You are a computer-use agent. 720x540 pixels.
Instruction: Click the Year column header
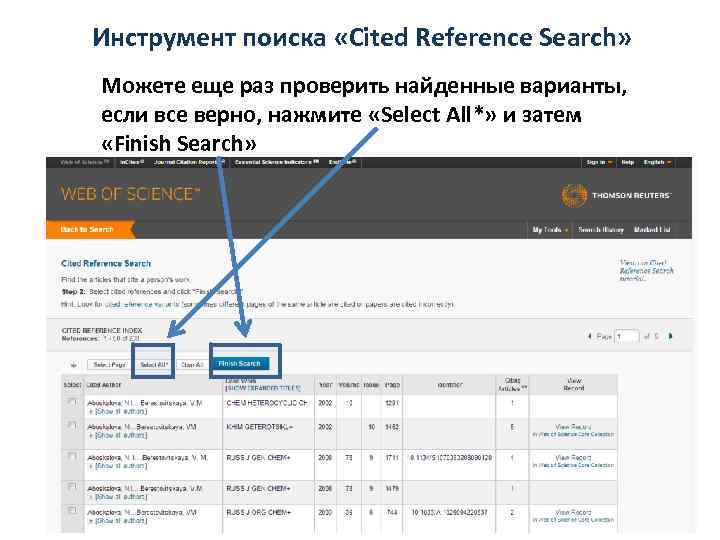[x=325, y=385]
